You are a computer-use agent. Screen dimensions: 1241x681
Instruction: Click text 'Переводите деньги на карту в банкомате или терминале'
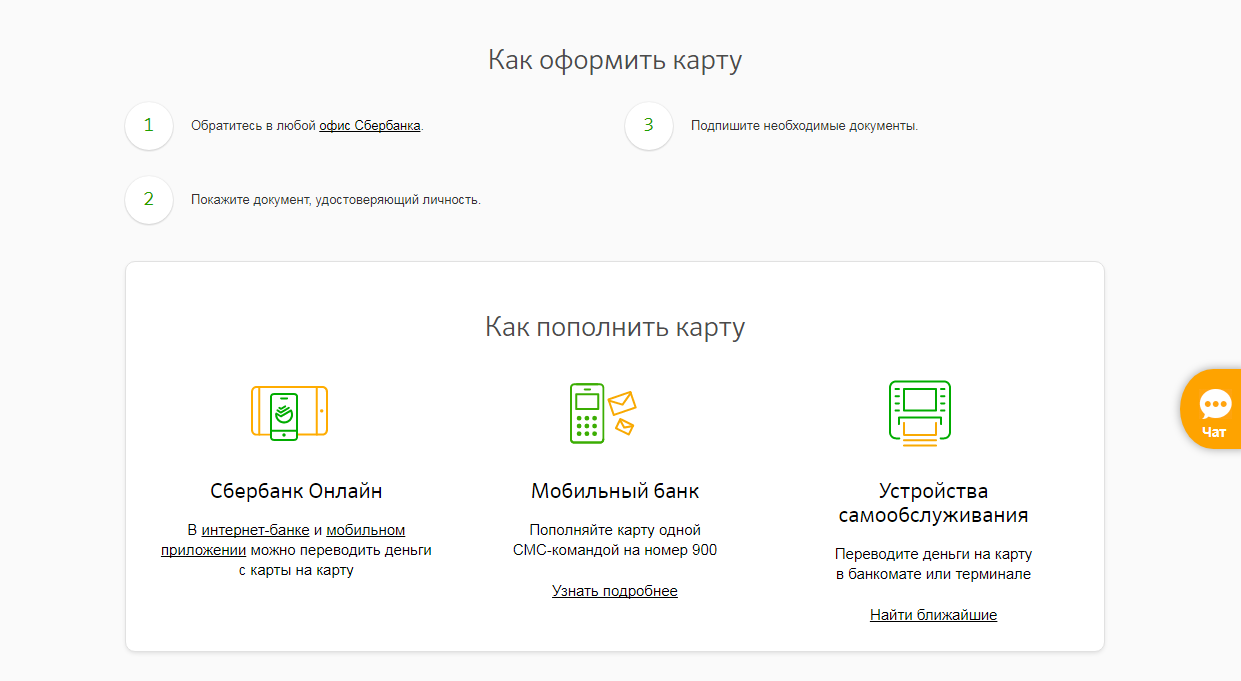pyautogui.click(x=933, y=564)
